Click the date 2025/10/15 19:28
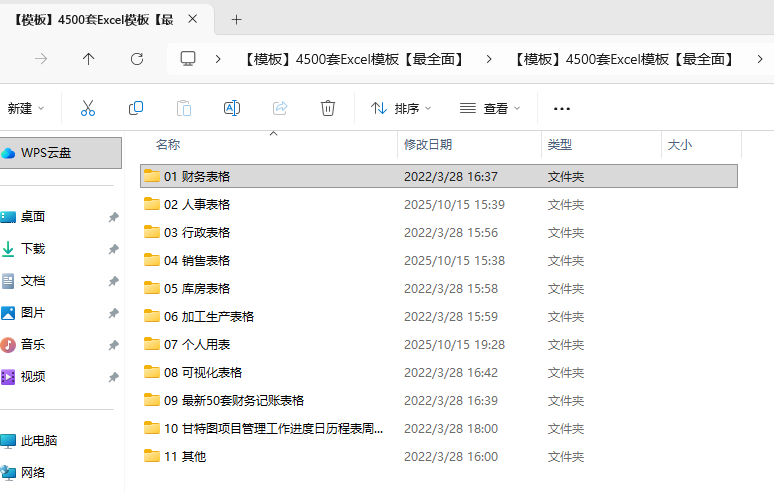The height and width of the screenshot is (493, 774). 455,344
